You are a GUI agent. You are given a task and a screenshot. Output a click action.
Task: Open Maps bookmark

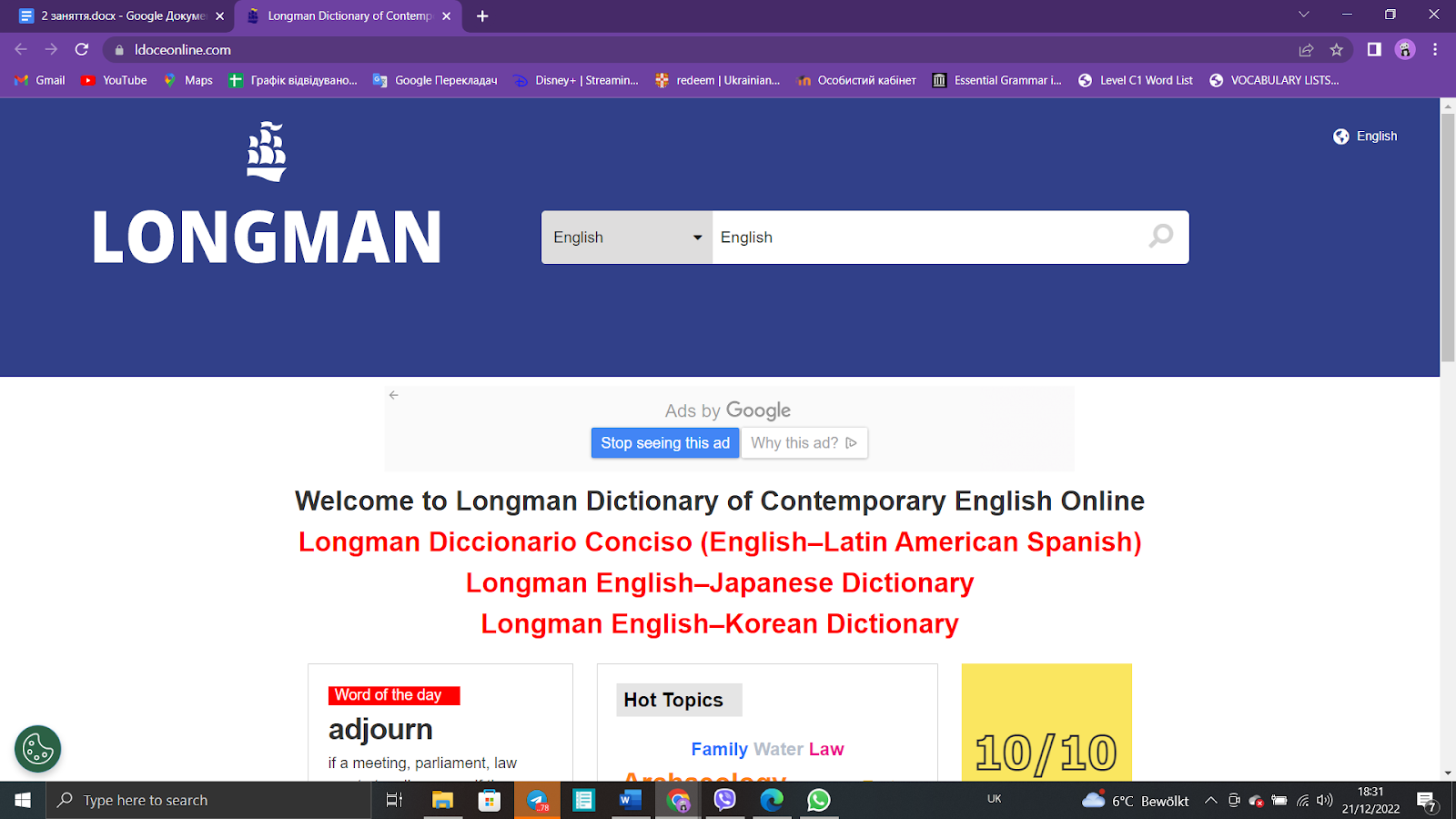coord(187,80)
